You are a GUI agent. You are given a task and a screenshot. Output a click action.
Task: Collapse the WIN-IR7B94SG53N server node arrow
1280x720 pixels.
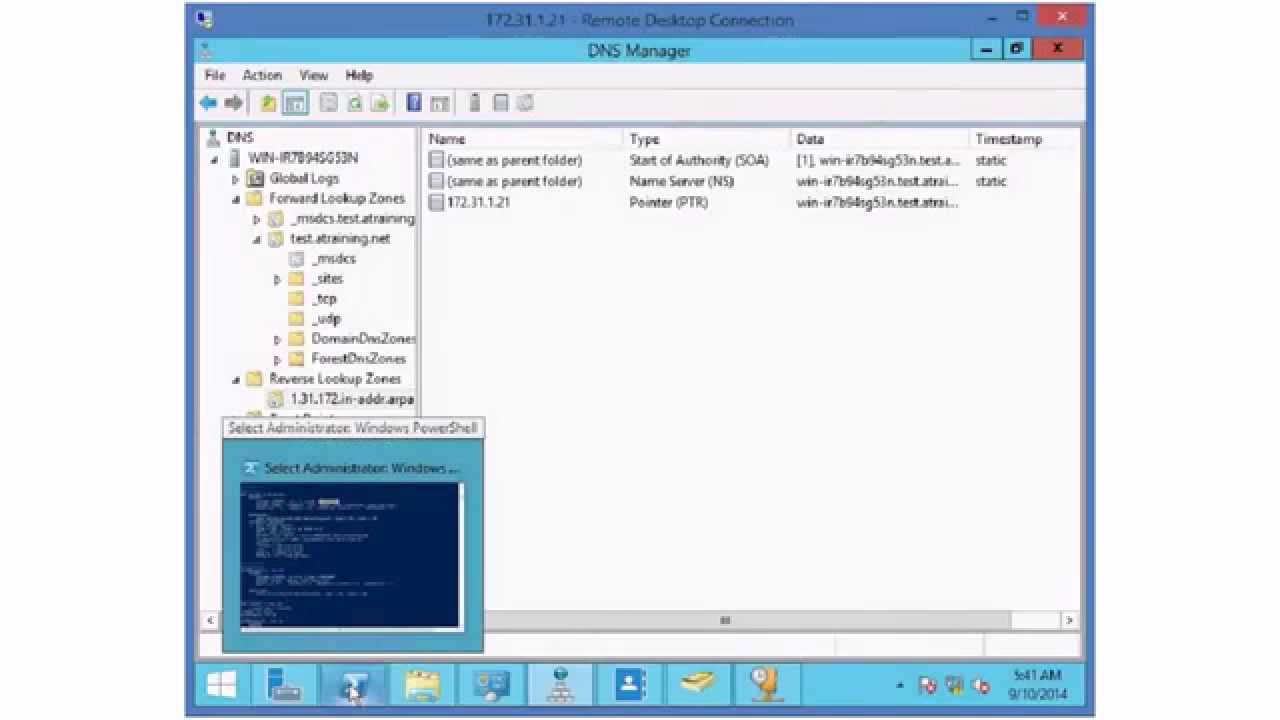pyautogui.click(x=214, y=159)
